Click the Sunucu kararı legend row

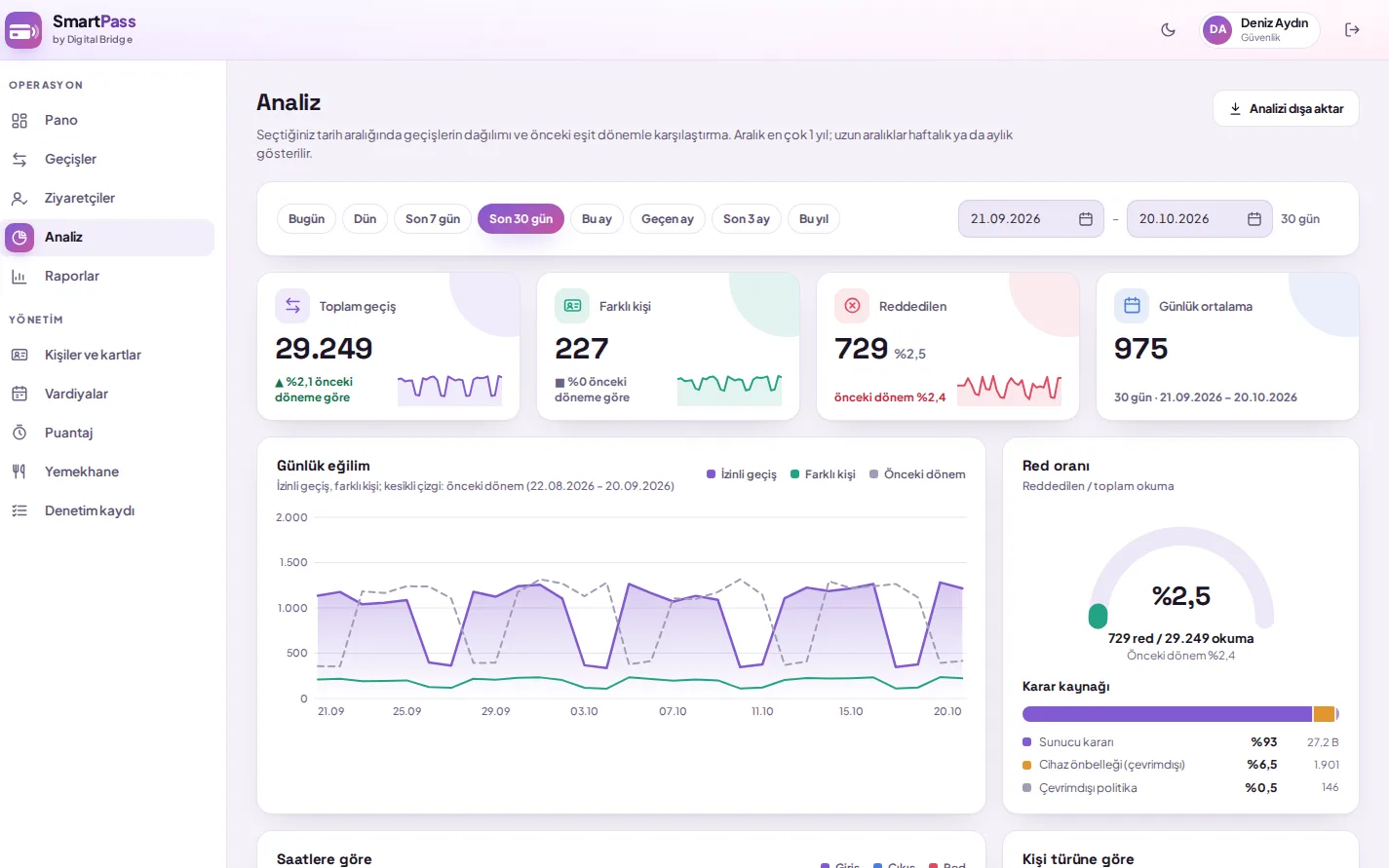pyautogui.click(x=1180, y=742)
